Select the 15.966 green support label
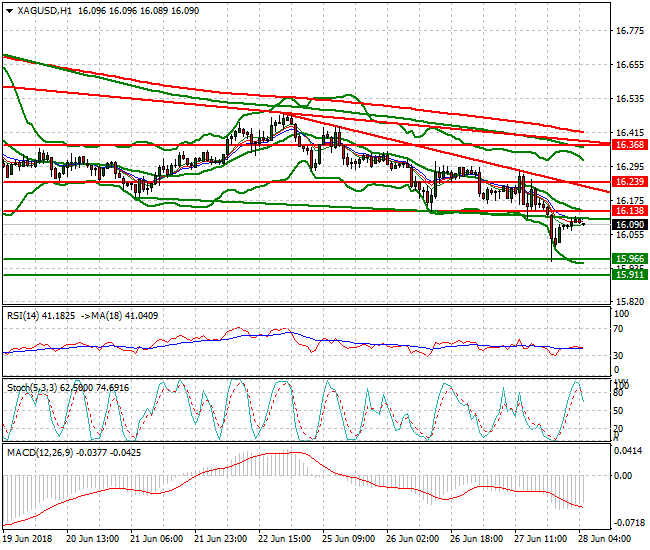The image size is (650, 550). (630, 259)
